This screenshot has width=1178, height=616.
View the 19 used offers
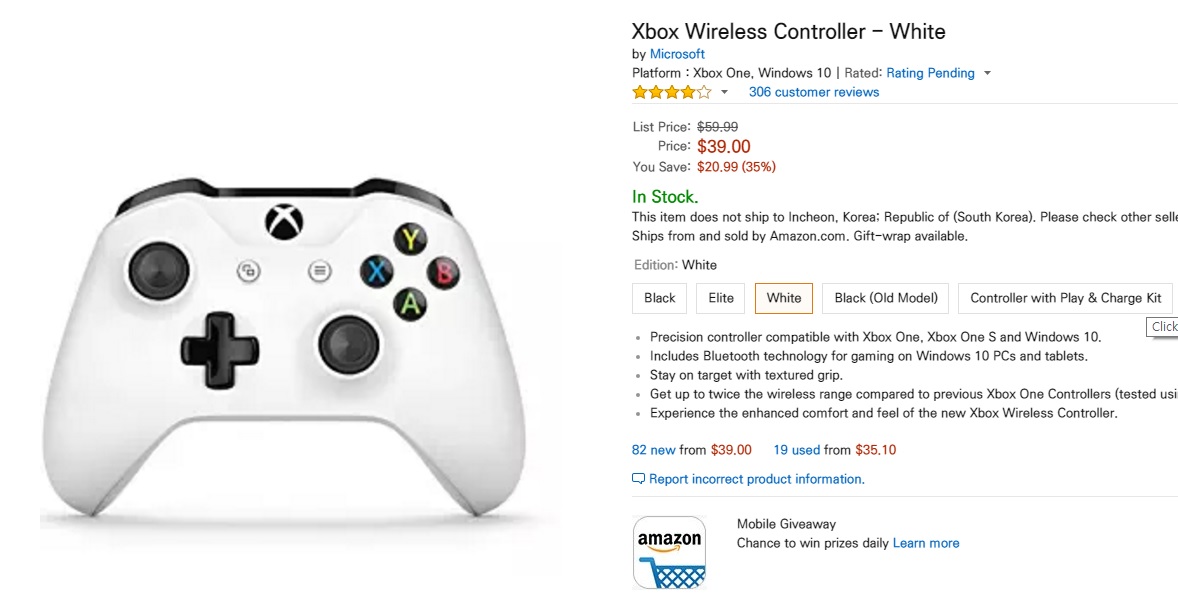[796, 450]
